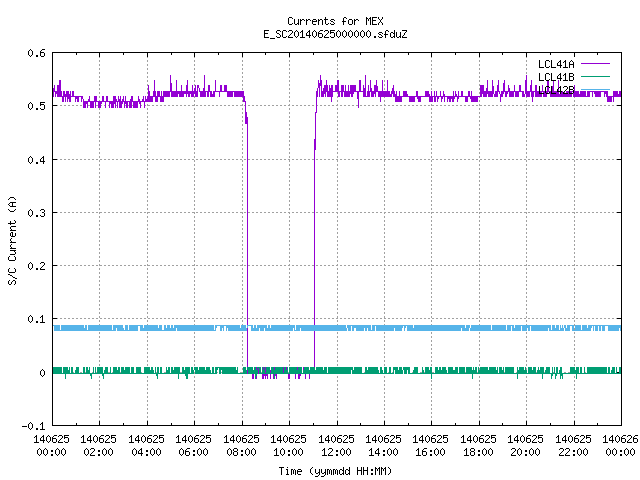Click the x-axis tick '140625 12:00'
Viewport: 640px width, 480px height.
point(336,445)
